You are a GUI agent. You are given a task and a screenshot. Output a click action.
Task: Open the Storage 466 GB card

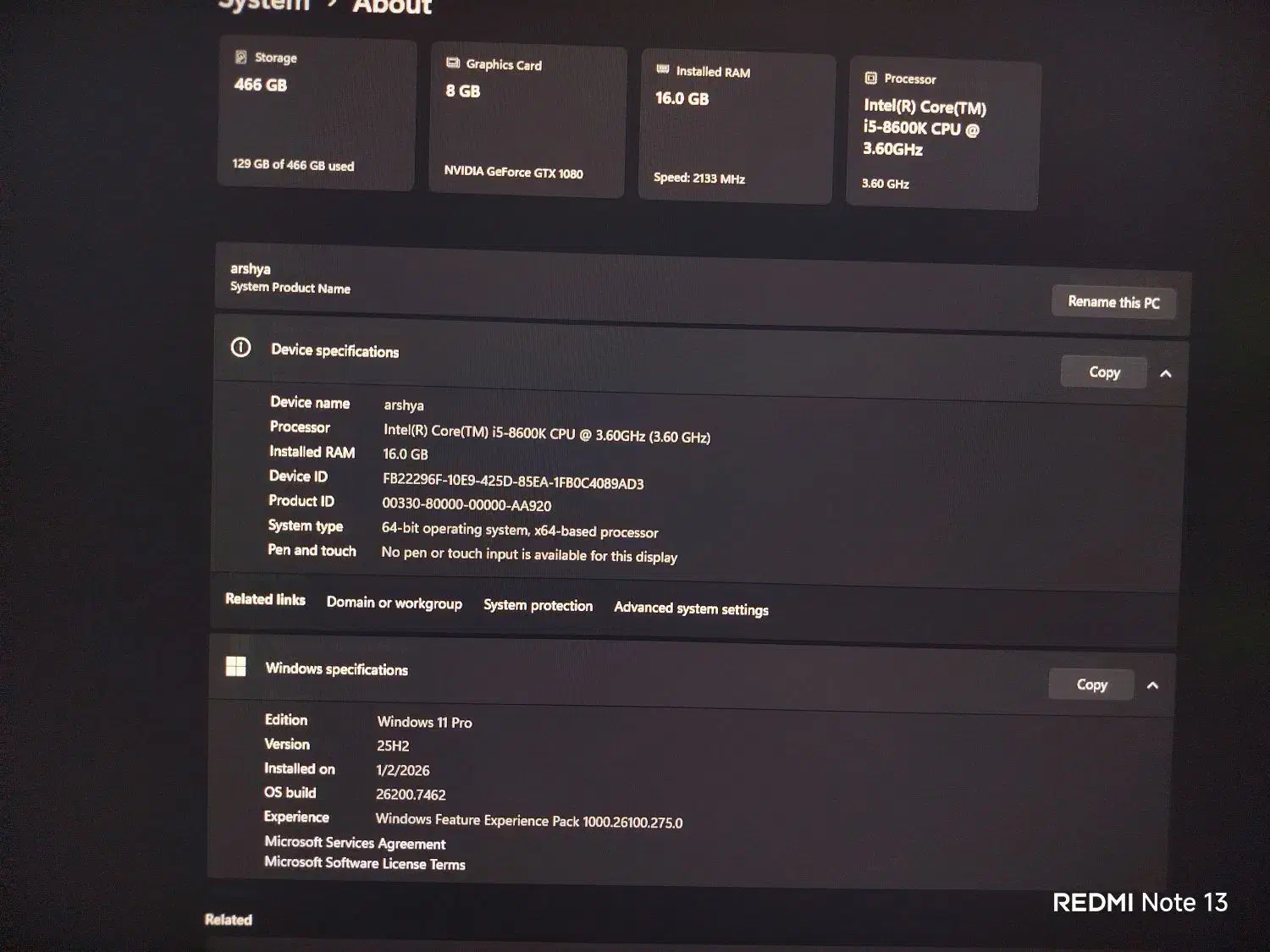(x=317, y=114)
